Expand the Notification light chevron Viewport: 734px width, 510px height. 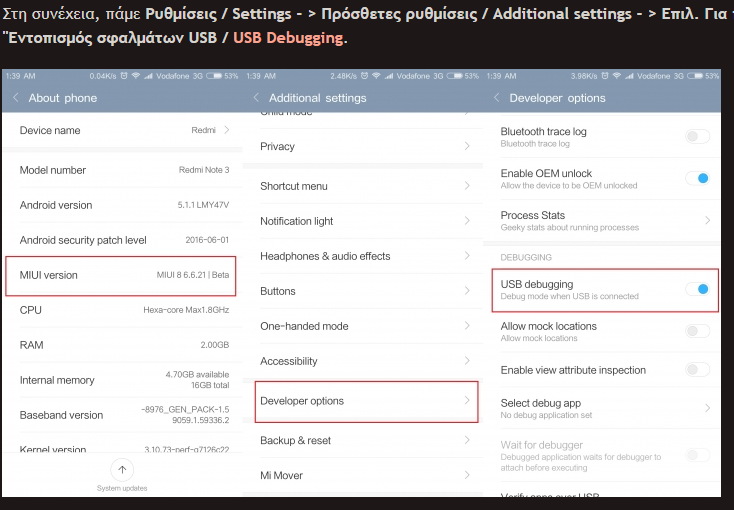point(467,221)
